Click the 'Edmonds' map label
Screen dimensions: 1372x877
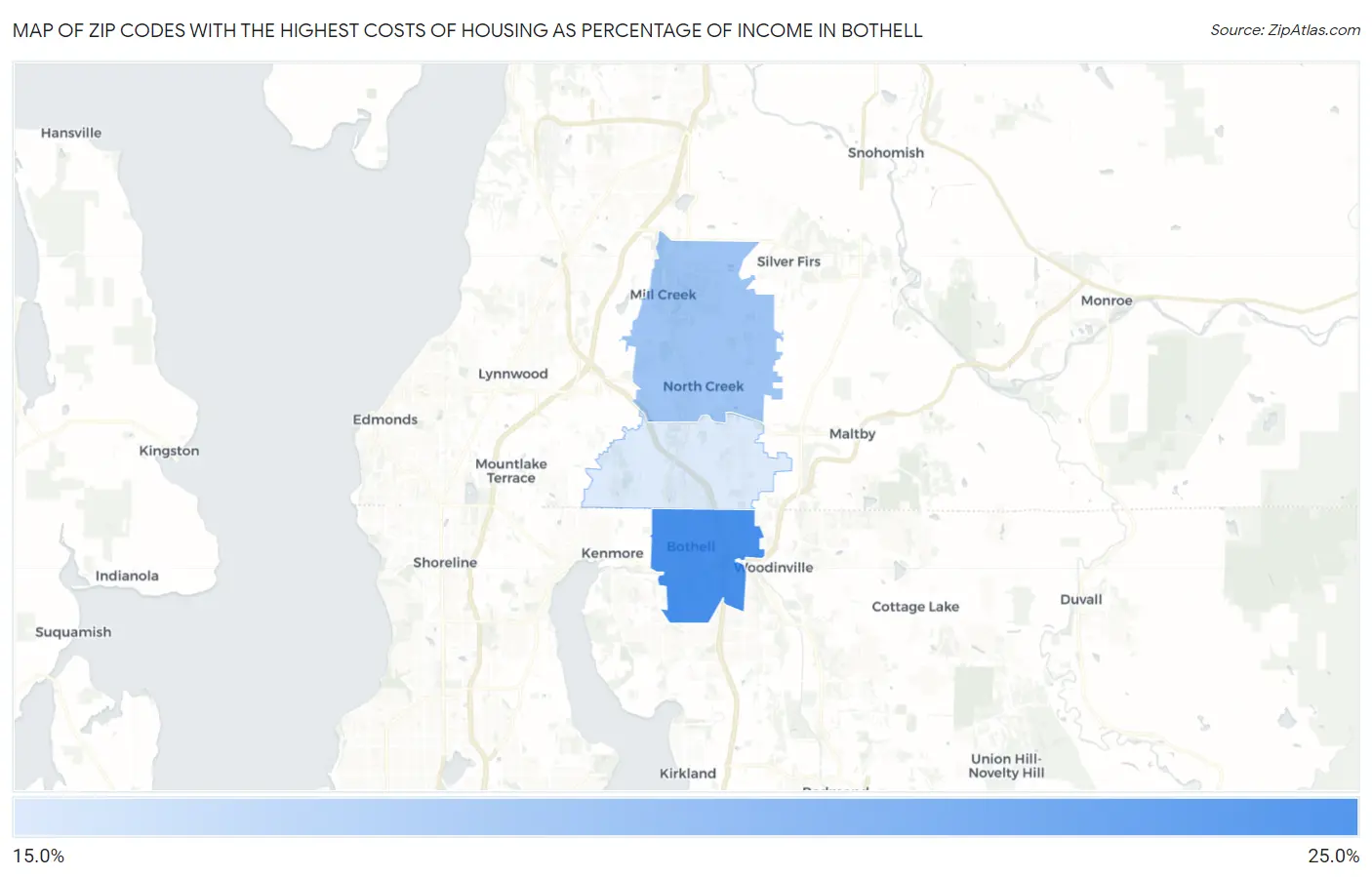click(384, 419)
